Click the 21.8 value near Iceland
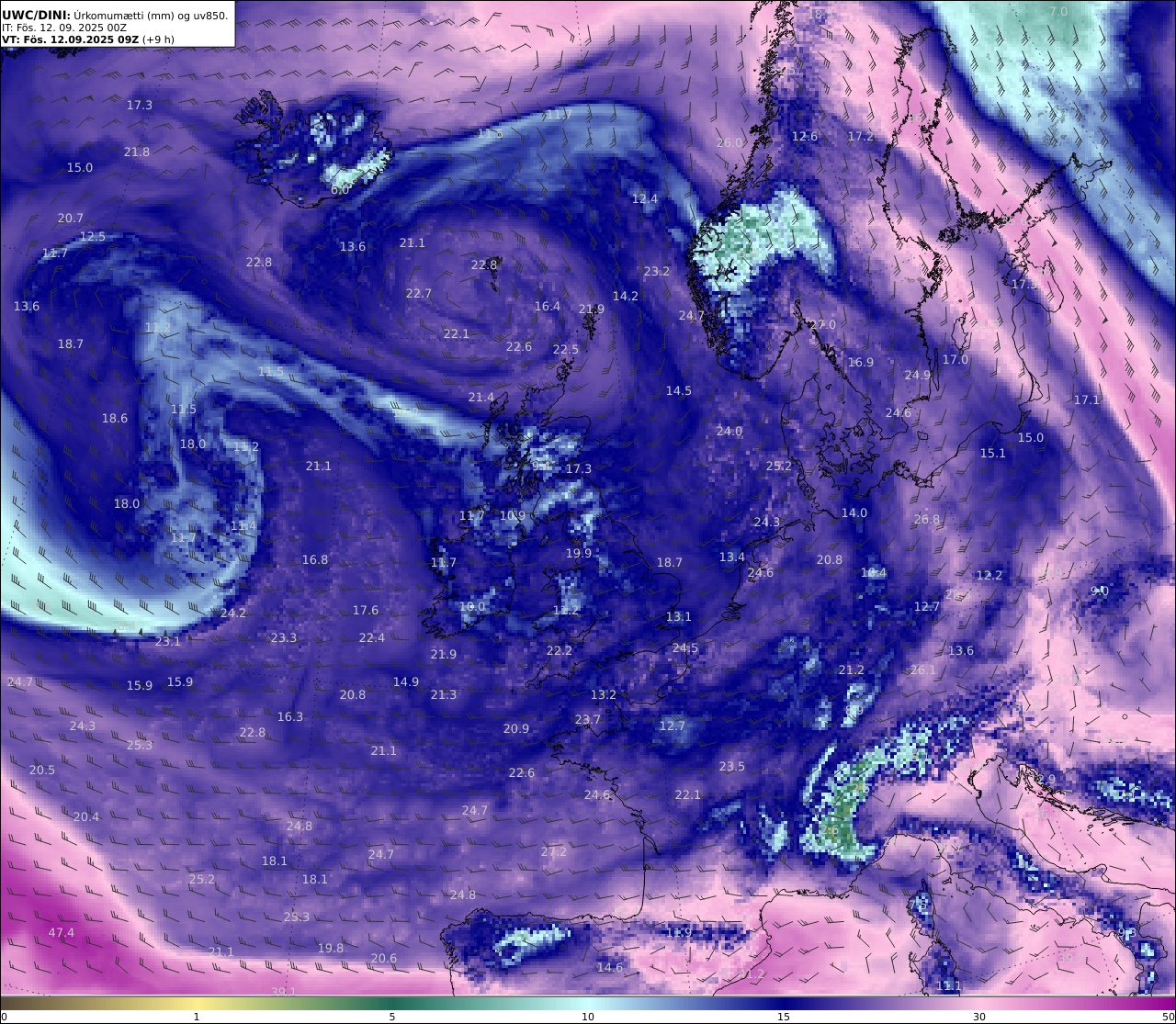The image size is (1176, 1024). pos(137,152)
